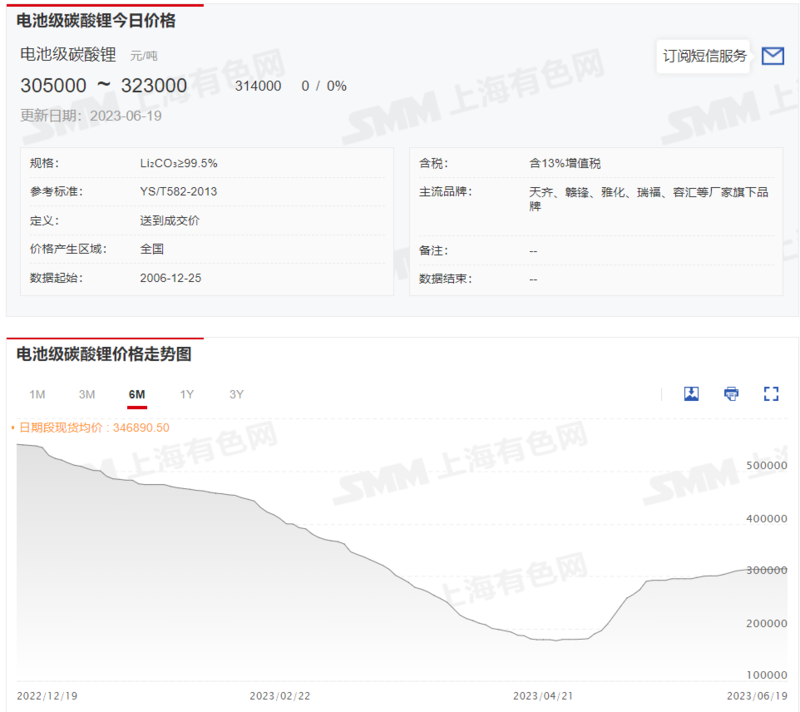Save the chart as an image
The height and width of the screenshot is (712, 800).
click(x=691, y=394)
